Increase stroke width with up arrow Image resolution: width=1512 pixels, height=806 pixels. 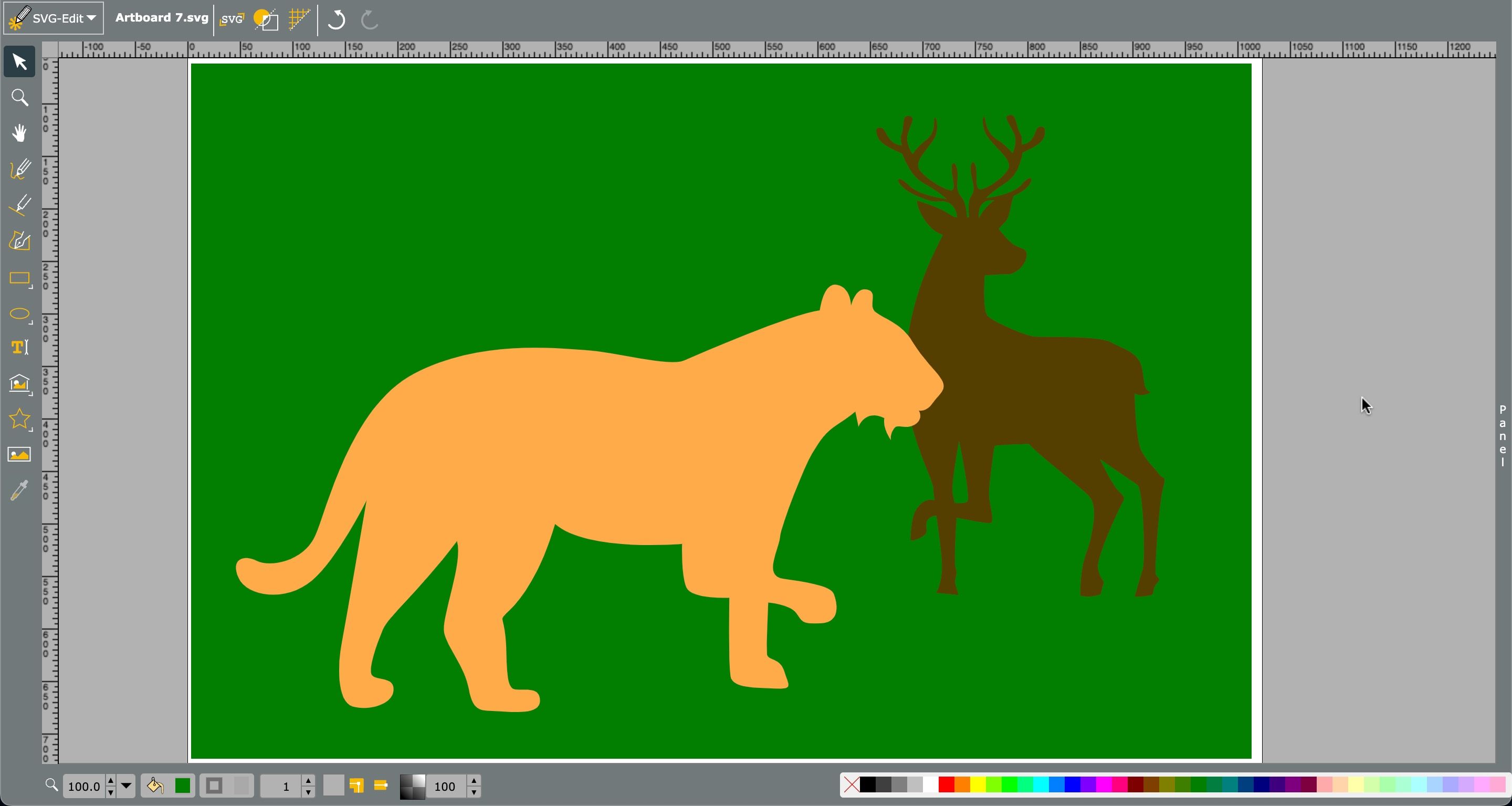308,780
